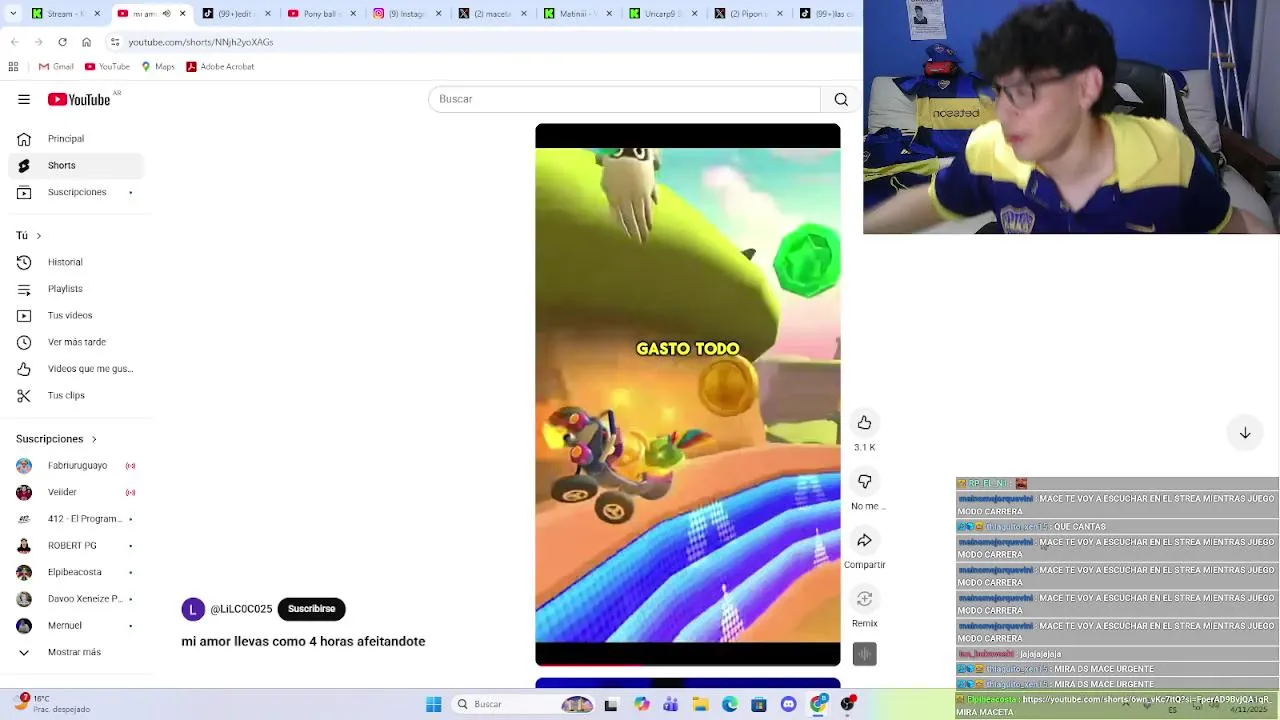Open the Remix option
The image size is (1280, 720).
click(864, 599)
